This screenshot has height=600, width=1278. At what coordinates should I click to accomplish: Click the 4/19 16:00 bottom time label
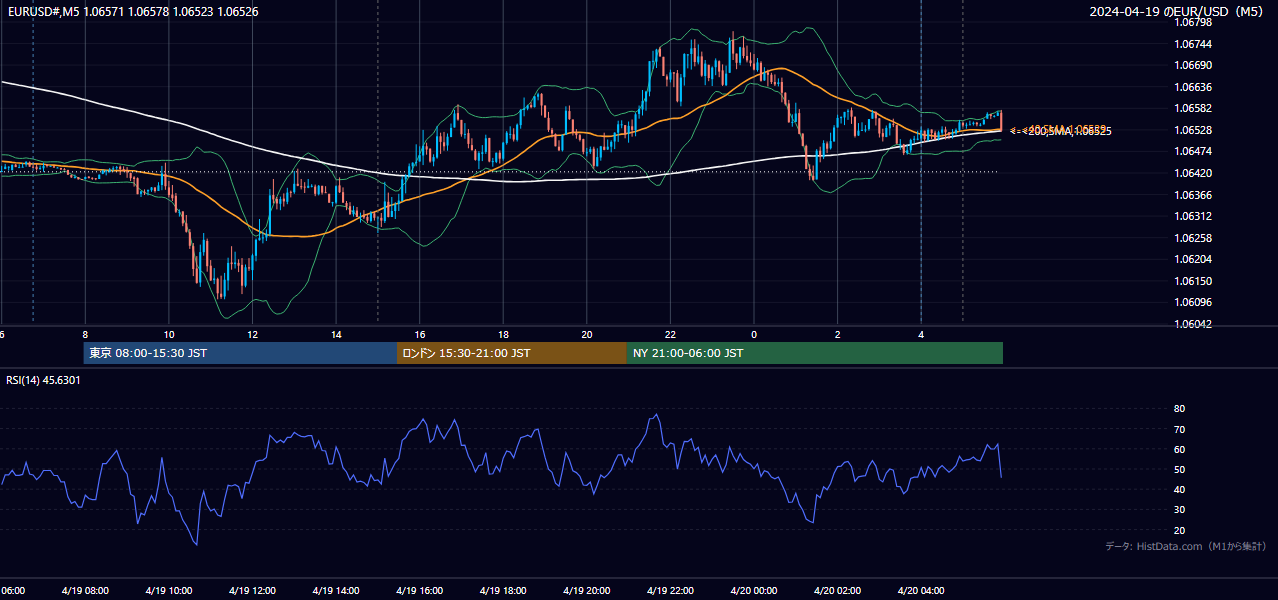(419, 591)
